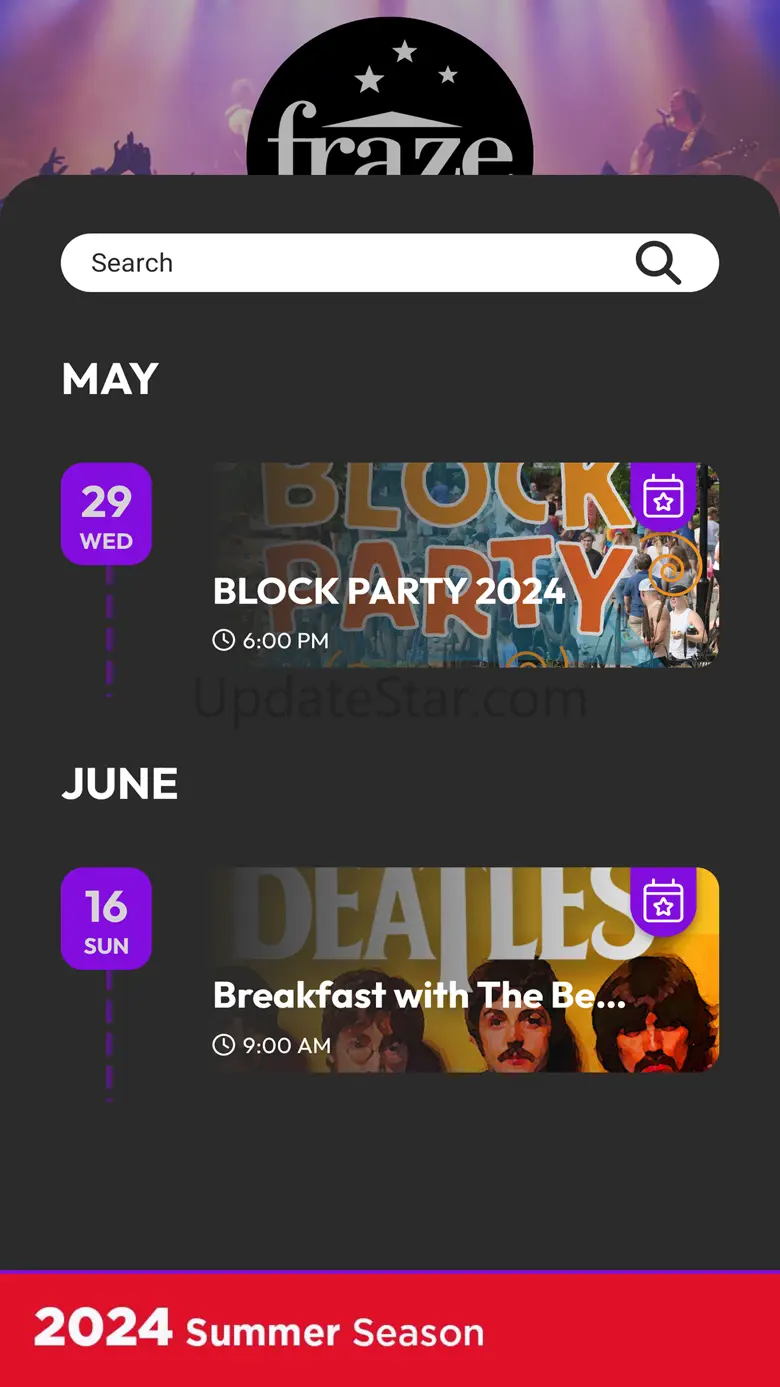Viewport: 780px width, 1387px height.
Task: Click the clock icon next to 6:00 PM
Action: [224, 640]
